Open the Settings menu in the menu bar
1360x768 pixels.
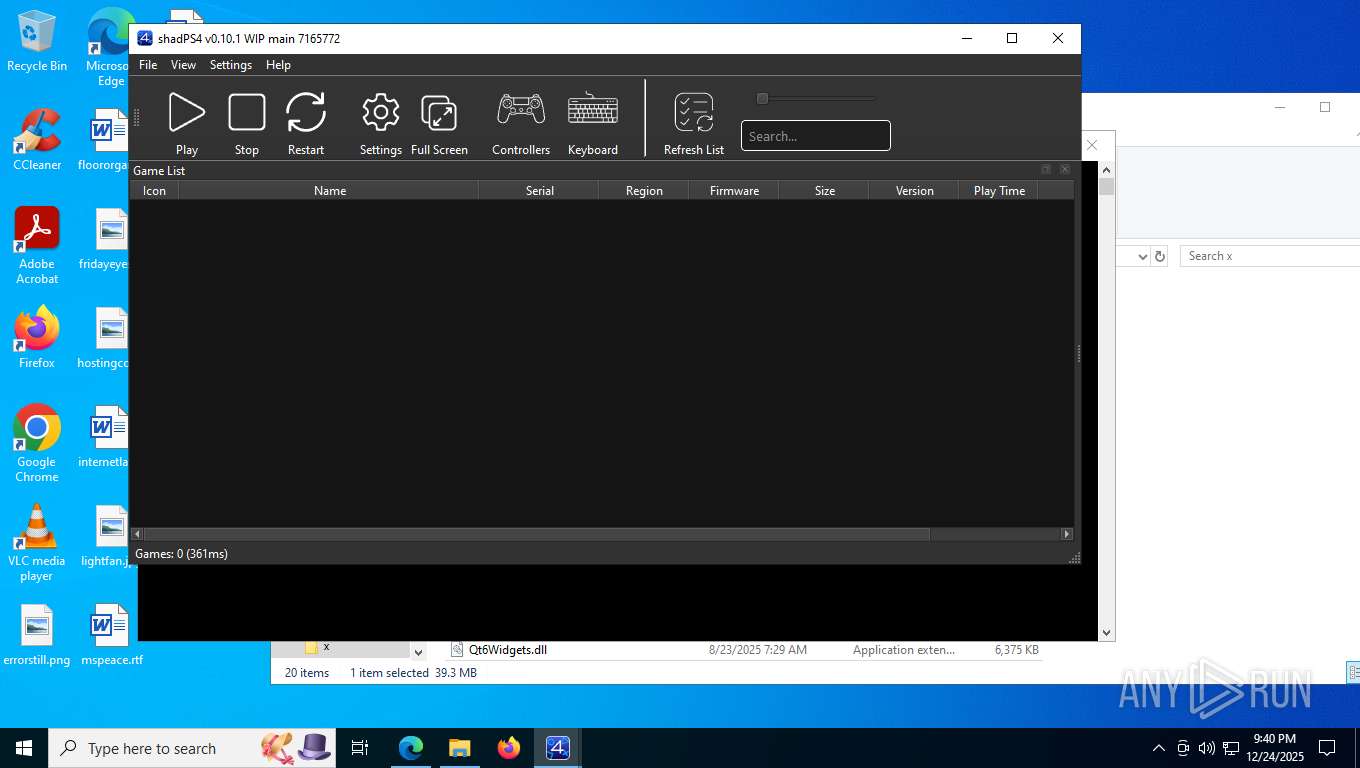(231, 65)
